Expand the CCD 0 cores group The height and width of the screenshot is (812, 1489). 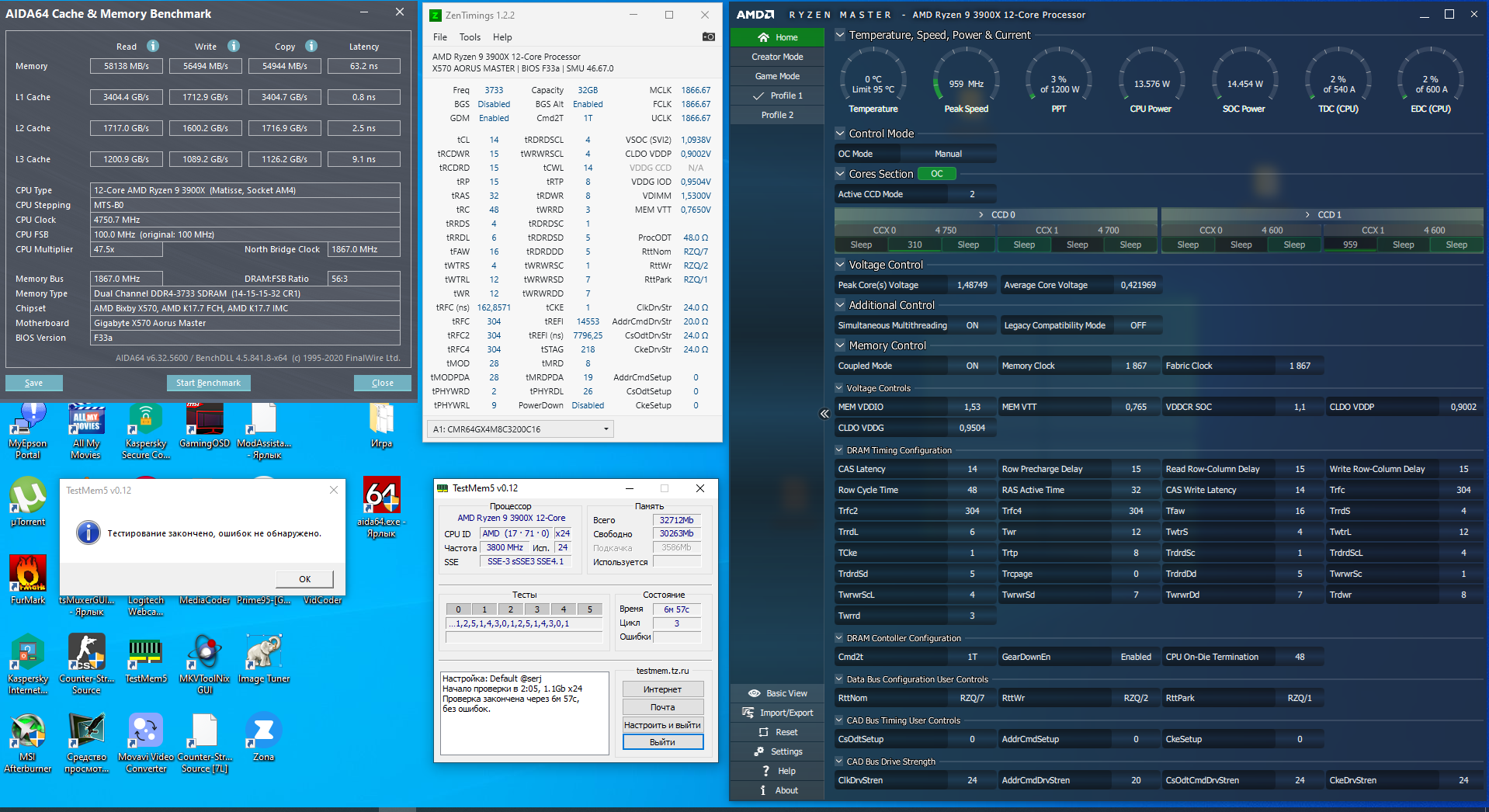(996, 214)
